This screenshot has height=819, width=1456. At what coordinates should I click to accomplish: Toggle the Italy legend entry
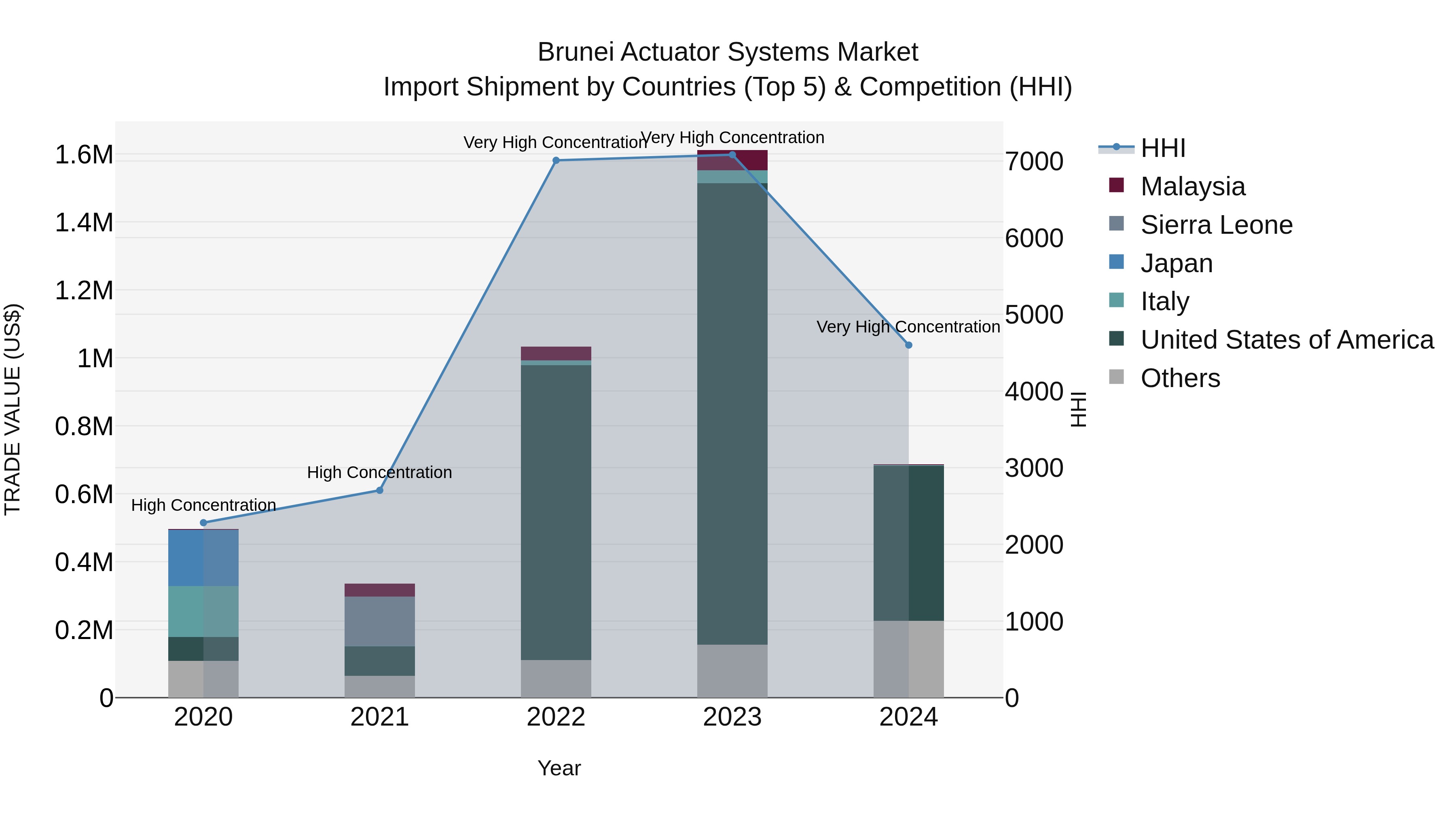1149,301
